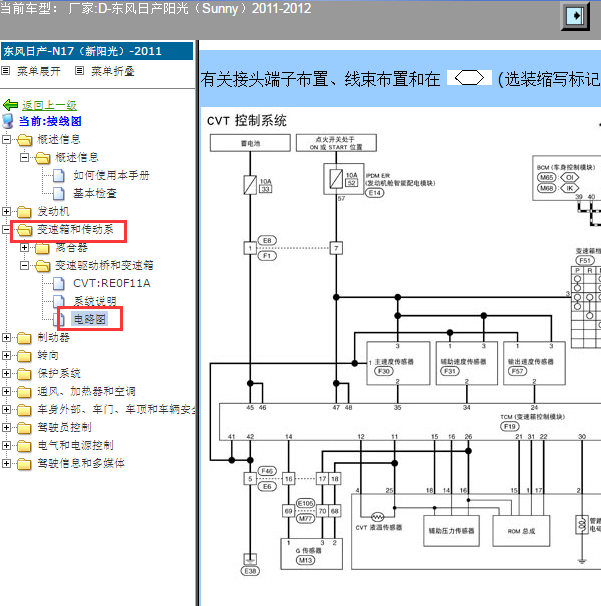Click the ROM 总成 box

click(x=521, y=531)
